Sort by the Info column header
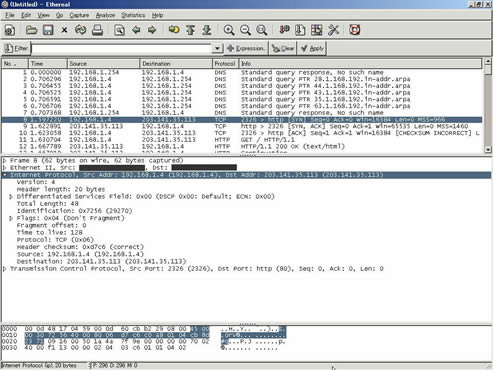Image resolution: width=493 pixels, height=370 pixels. point(360,64)
